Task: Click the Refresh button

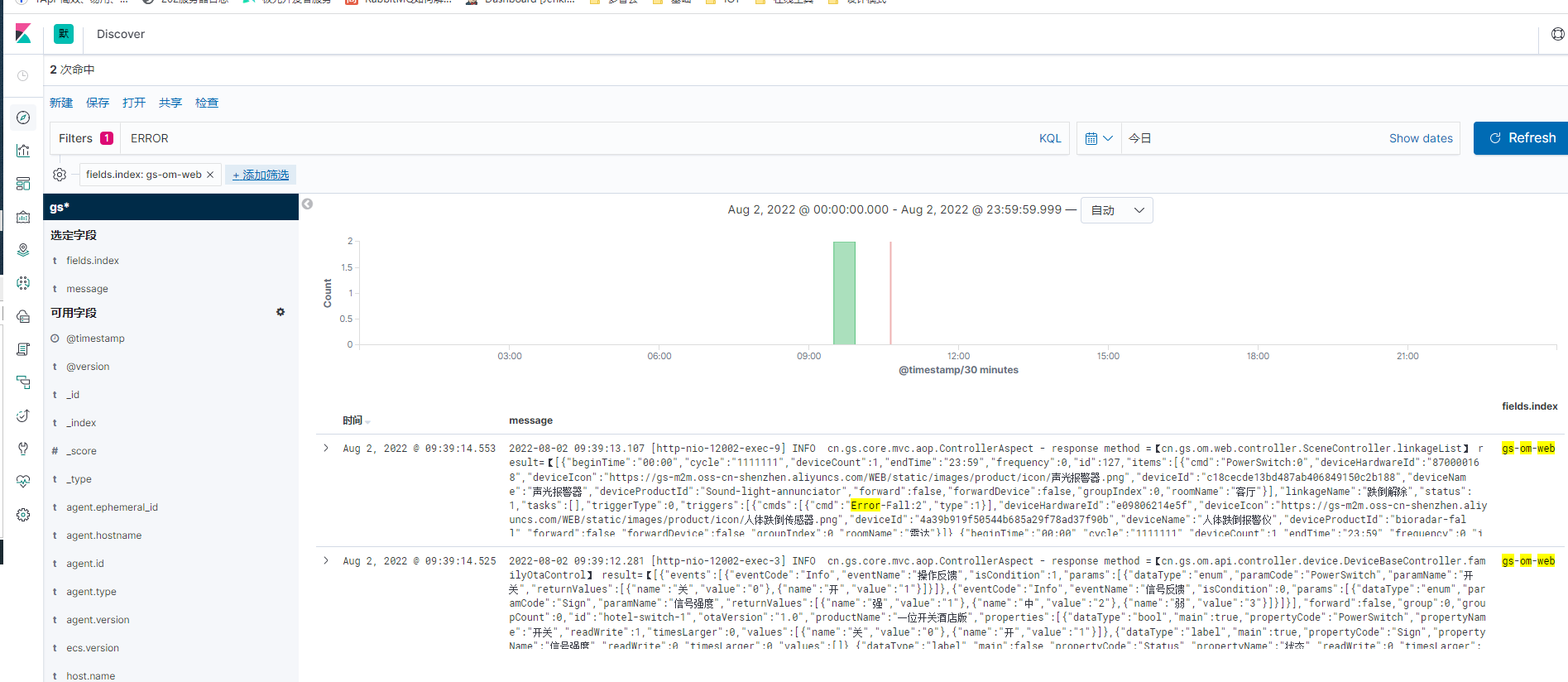Action: pyautogui.click(x=1521, y=138)
